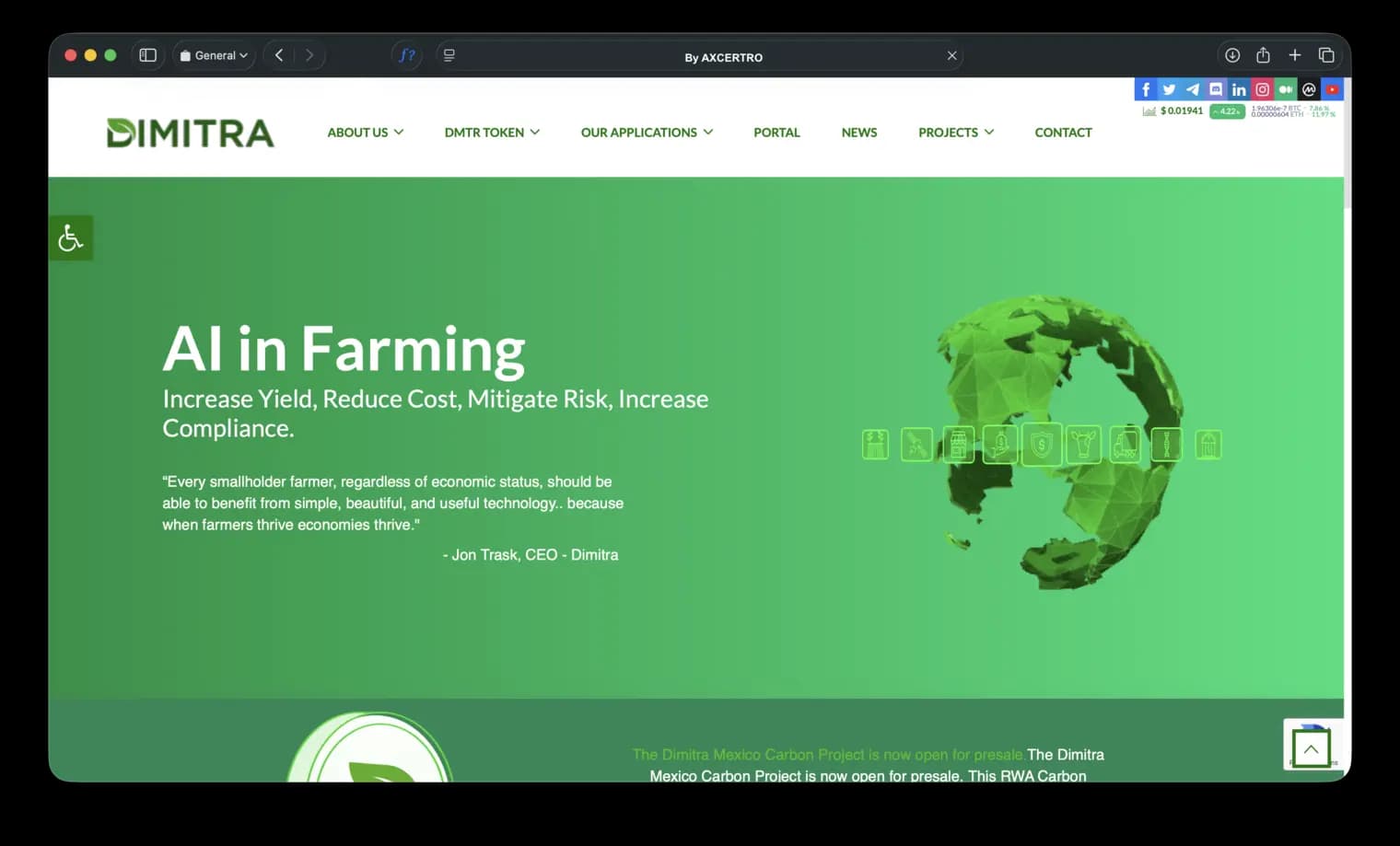Click the Twitter icon in the social bar
This screenshot has height=846, width=1400.
click(1169, 89)
